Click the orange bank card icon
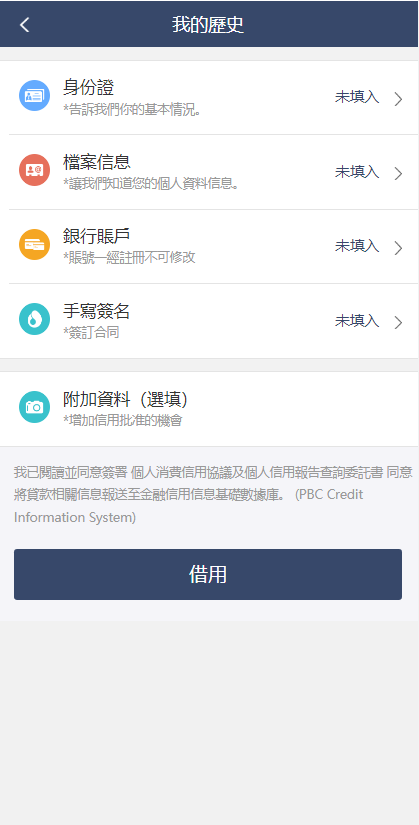Viewport: 419px width, 825px height. (34, 245)
